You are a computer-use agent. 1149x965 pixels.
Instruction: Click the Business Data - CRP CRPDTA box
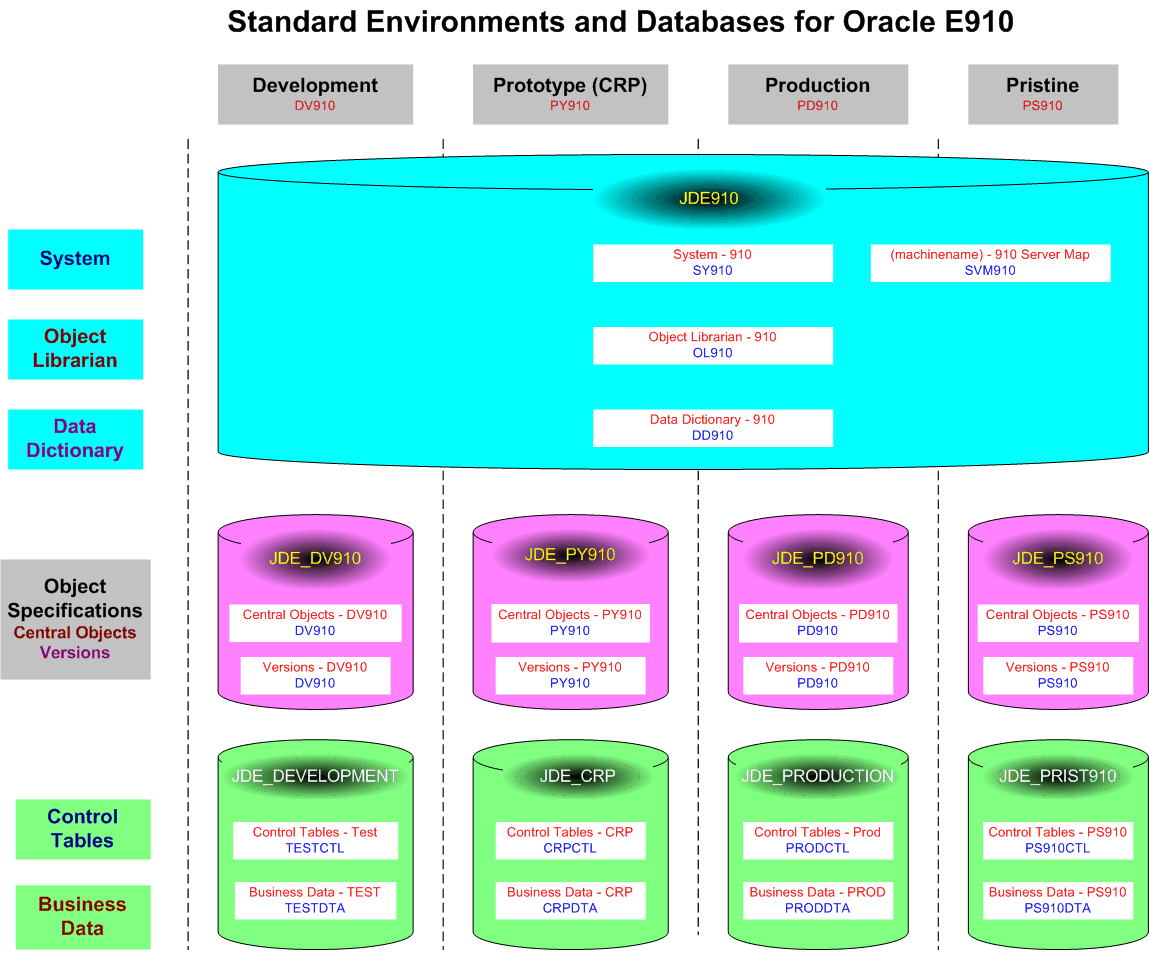tap(570, 901)
